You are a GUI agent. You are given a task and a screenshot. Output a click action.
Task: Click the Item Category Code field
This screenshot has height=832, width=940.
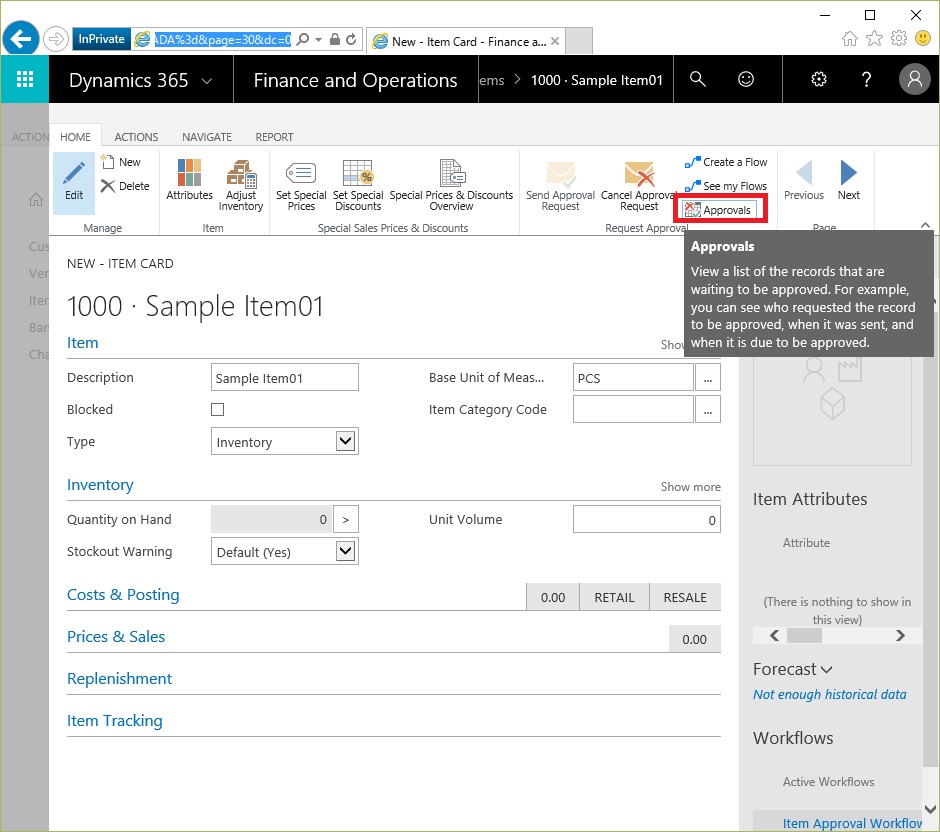(x=633, y=409)
